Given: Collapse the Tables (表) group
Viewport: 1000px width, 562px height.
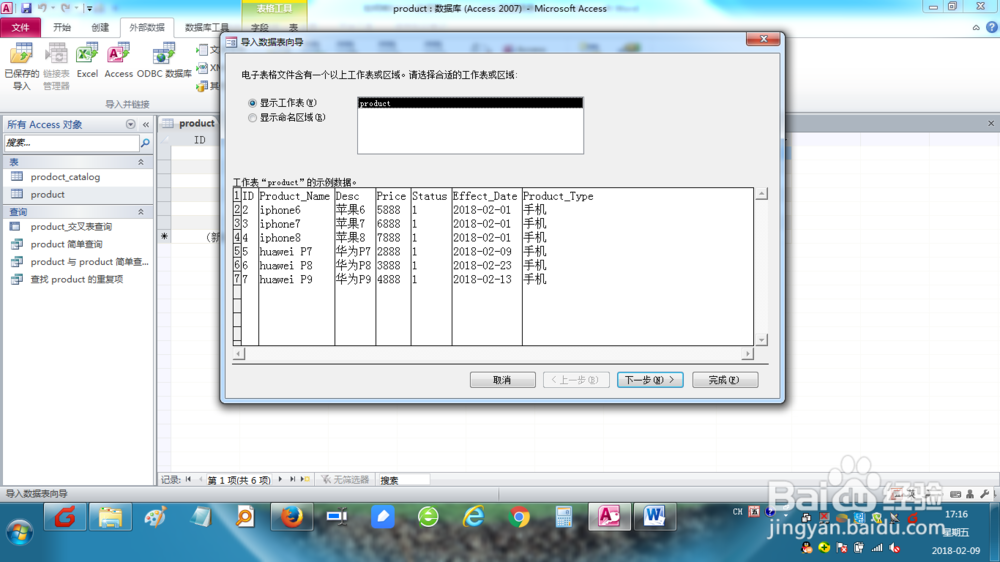Looking at the screenshot, I should pos(141,163).
